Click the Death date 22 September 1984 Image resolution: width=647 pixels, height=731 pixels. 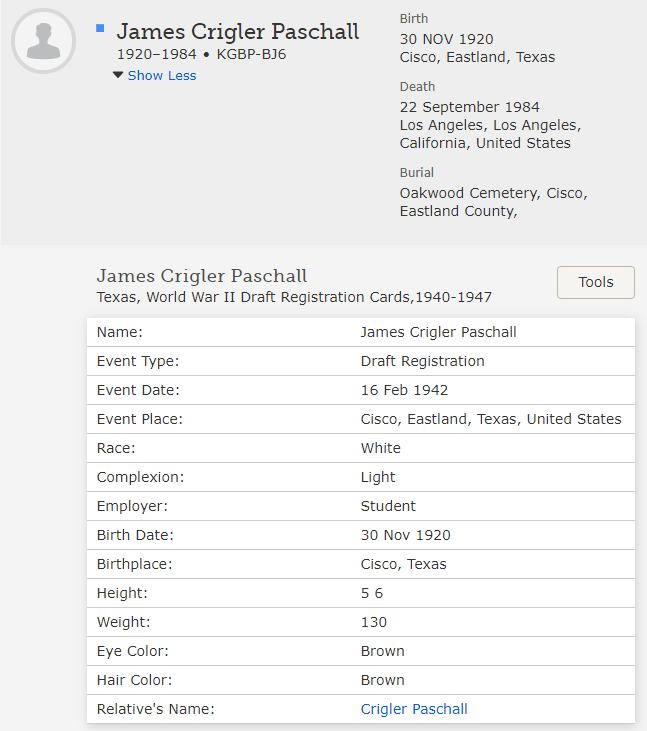click(x=469, y=107)
